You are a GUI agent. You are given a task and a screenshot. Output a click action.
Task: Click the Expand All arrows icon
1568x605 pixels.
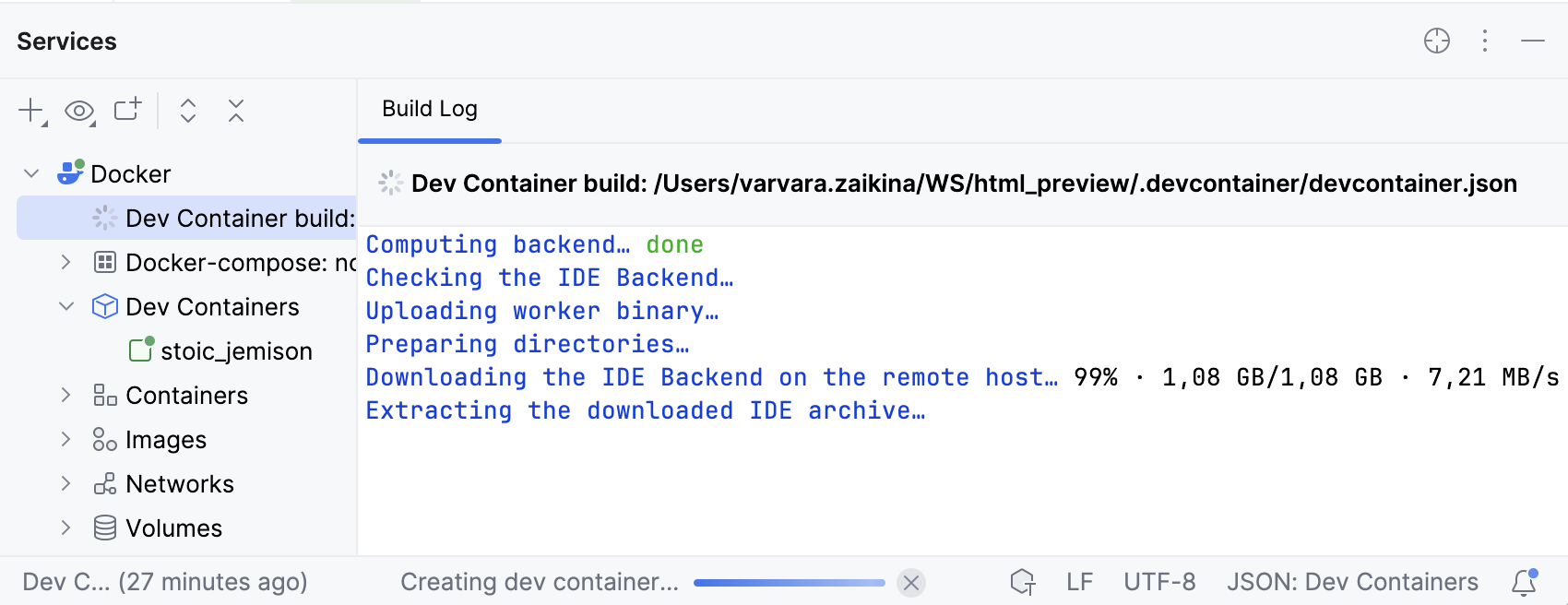188,112
